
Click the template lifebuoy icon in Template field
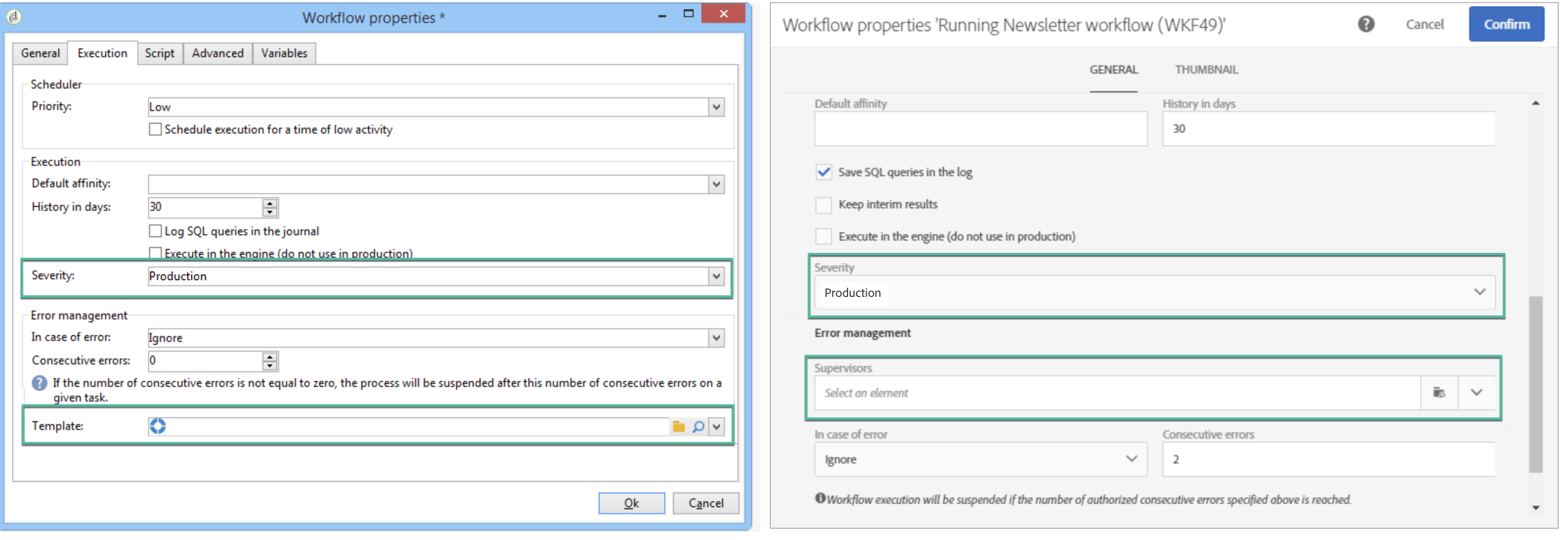tap(158, 426)
